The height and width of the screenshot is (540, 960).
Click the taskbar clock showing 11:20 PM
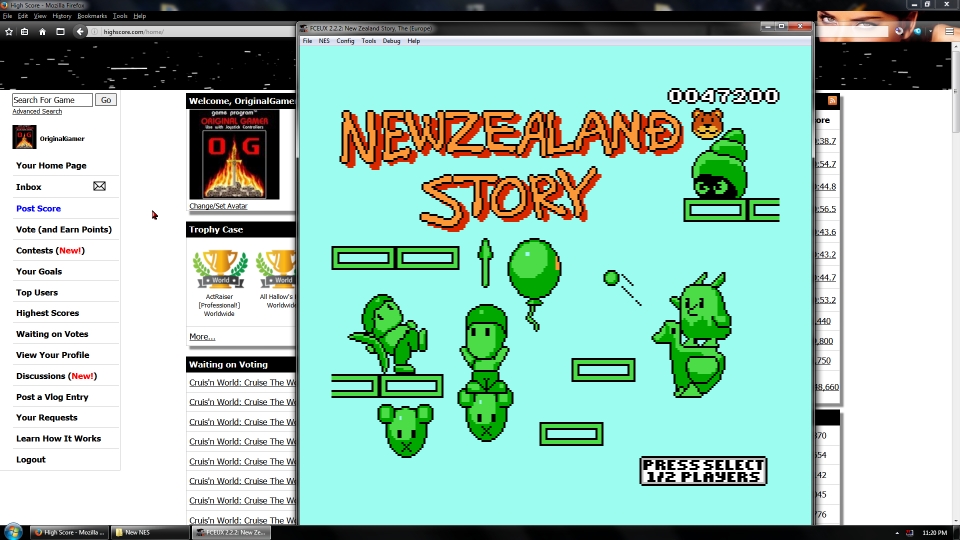coord(934,533)
